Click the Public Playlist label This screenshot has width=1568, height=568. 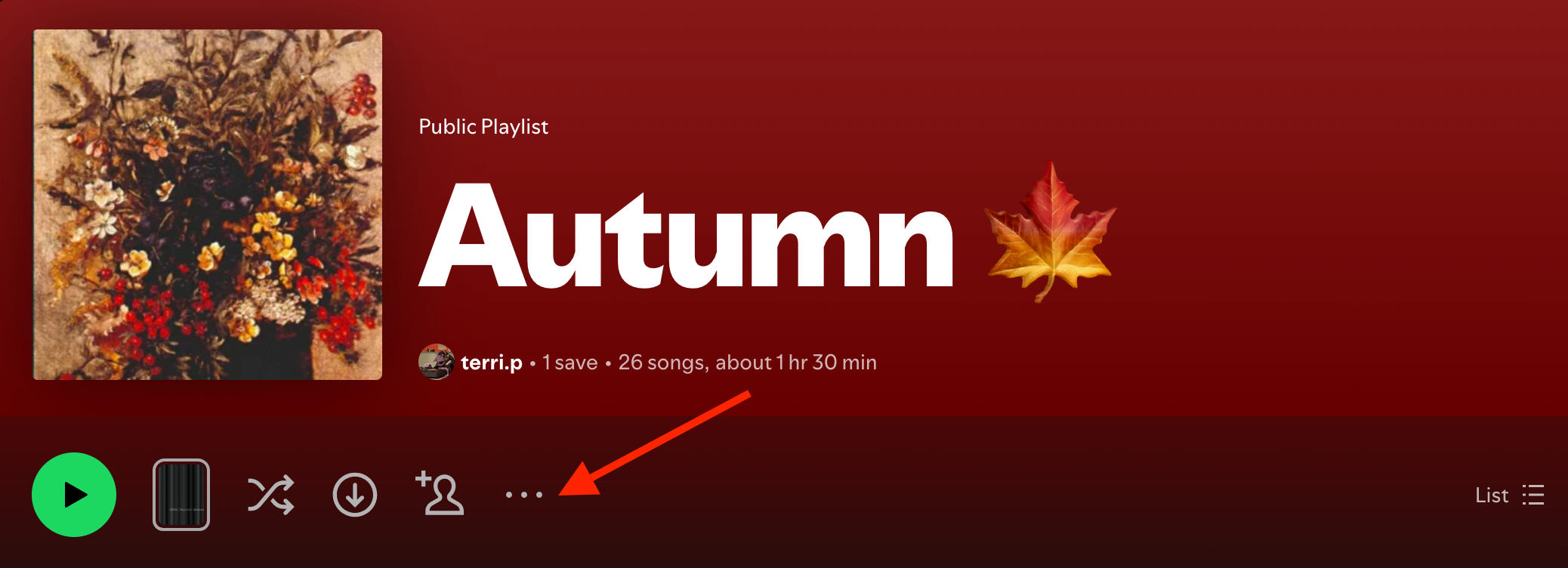[483, 127]
